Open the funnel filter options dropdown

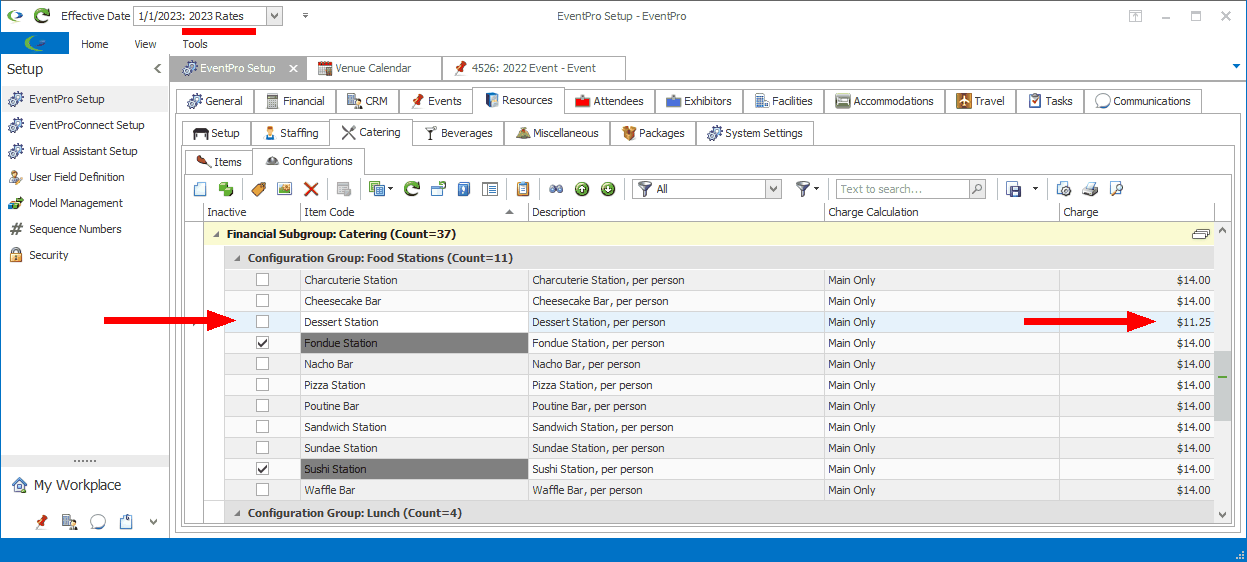tap(807, 189)
